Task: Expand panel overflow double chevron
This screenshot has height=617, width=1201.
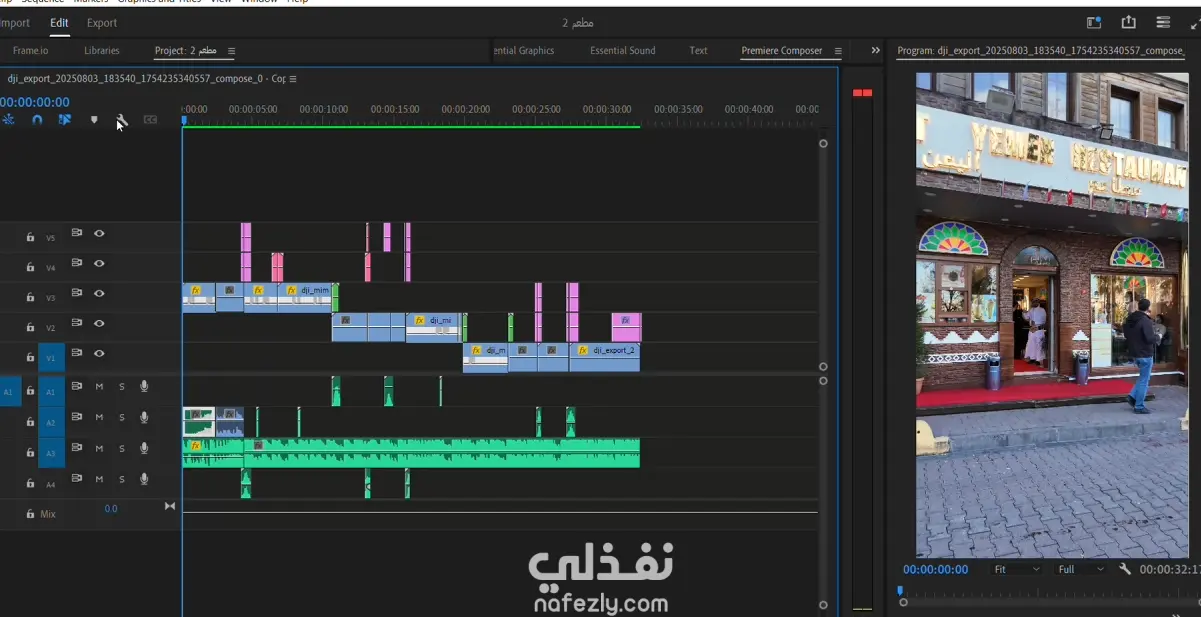Action: (876, 50)
